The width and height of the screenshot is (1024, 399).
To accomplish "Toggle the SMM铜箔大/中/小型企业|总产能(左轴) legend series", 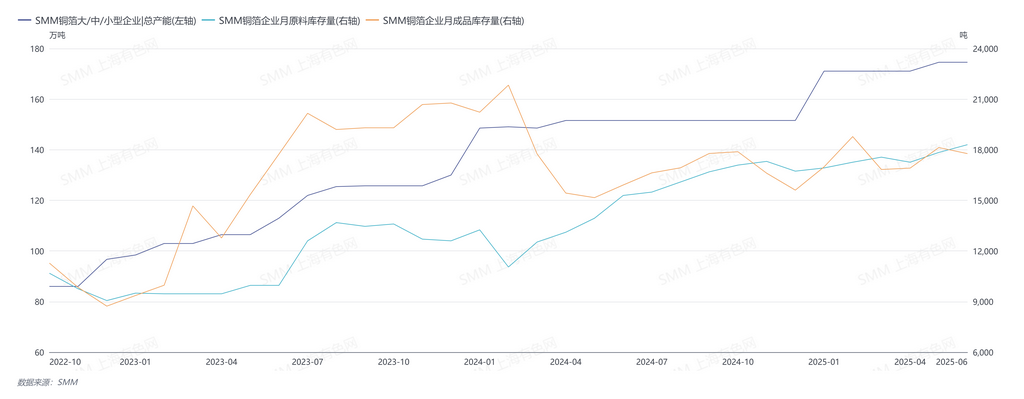I will pyautogui.click(x=107, y=21).
